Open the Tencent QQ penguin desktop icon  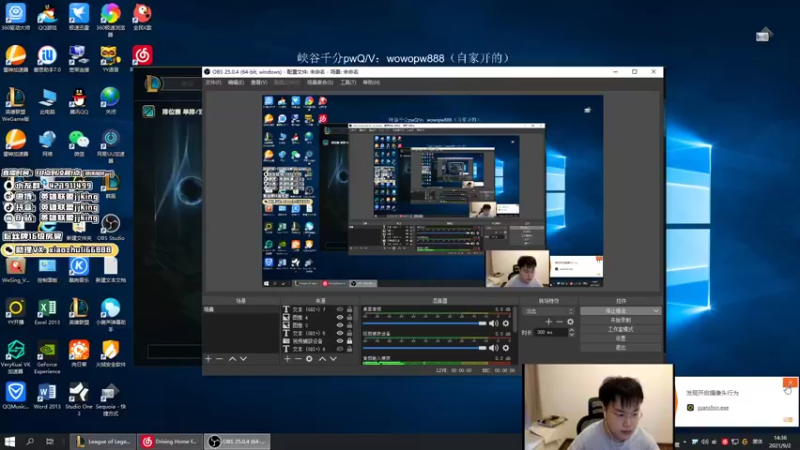click(79, 101)
